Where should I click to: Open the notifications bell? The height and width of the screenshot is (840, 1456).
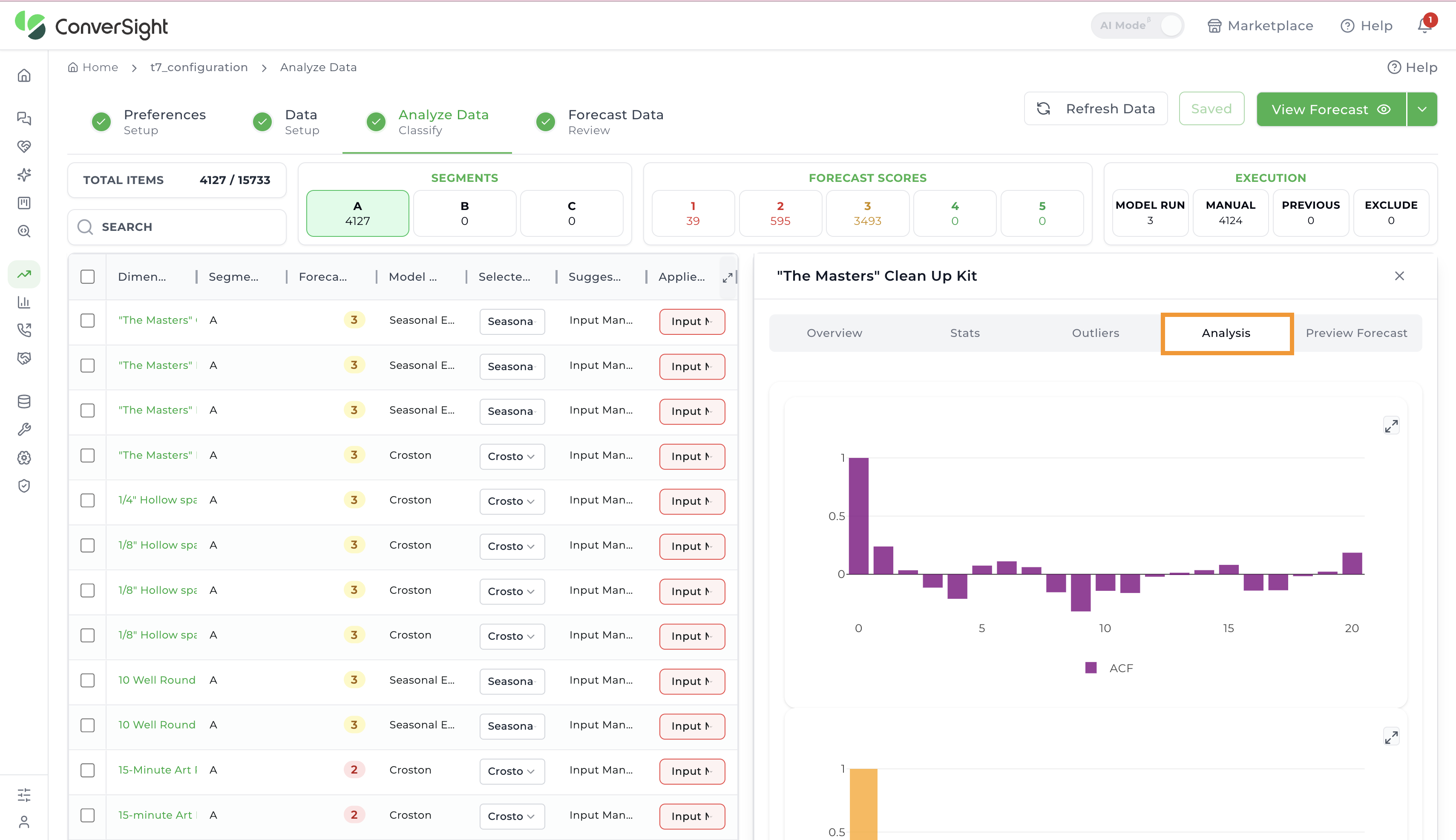click(x=1424, y=26)
